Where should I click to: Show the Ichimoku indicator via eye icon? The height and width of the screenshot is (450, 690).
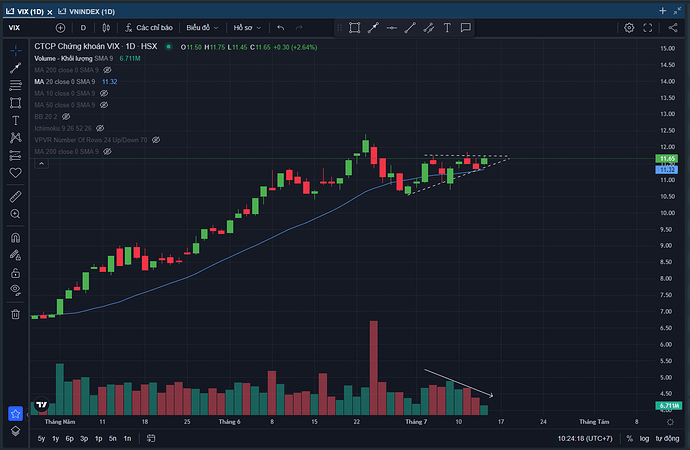click(99, 128)
